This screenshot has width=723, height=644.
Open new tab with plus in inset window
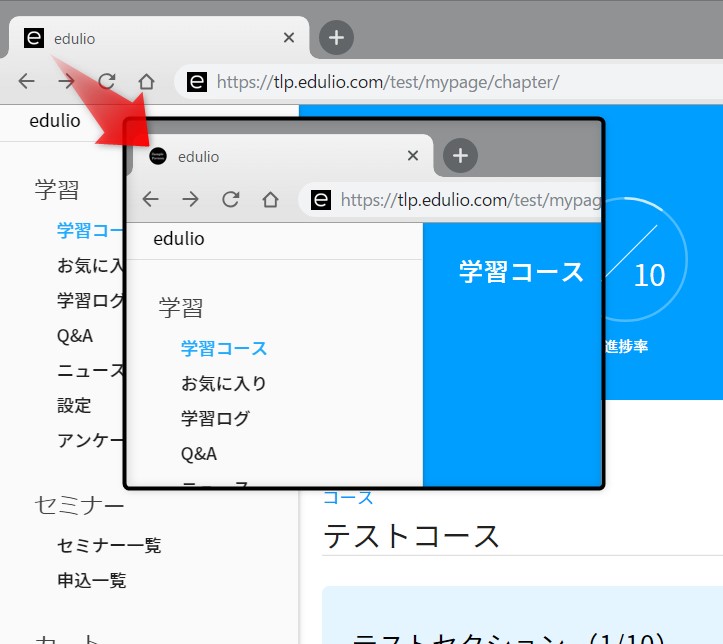460,155
